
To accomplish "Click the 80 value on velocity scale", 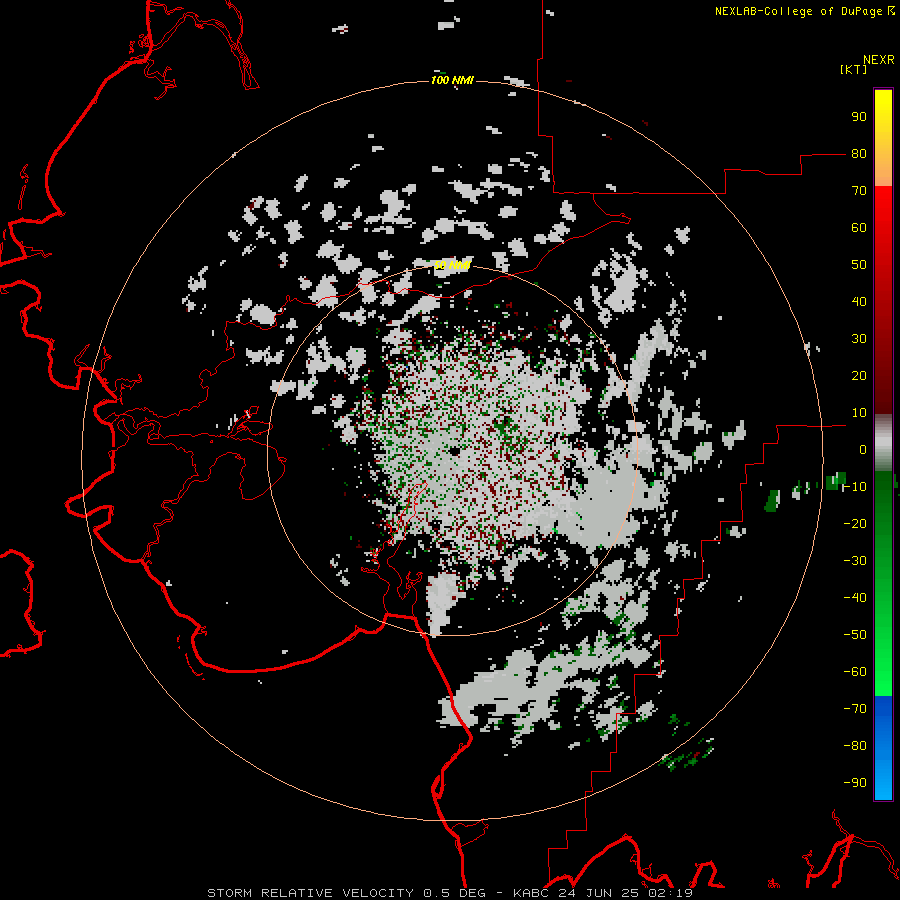I will pyautogui.click(x=859, y=154).
